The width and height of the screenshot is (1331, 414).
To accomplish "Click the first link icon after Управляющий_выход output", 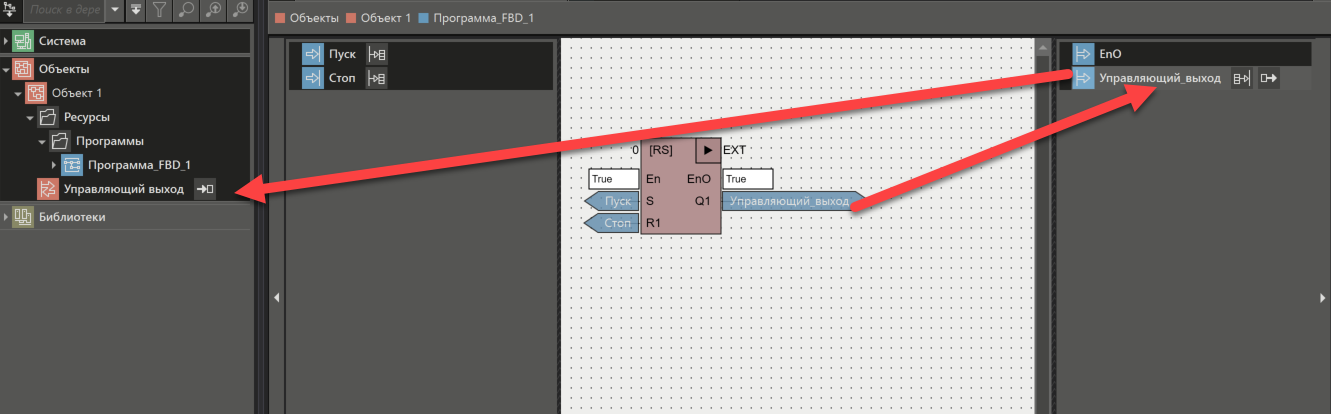I will tap(1241, 79).
